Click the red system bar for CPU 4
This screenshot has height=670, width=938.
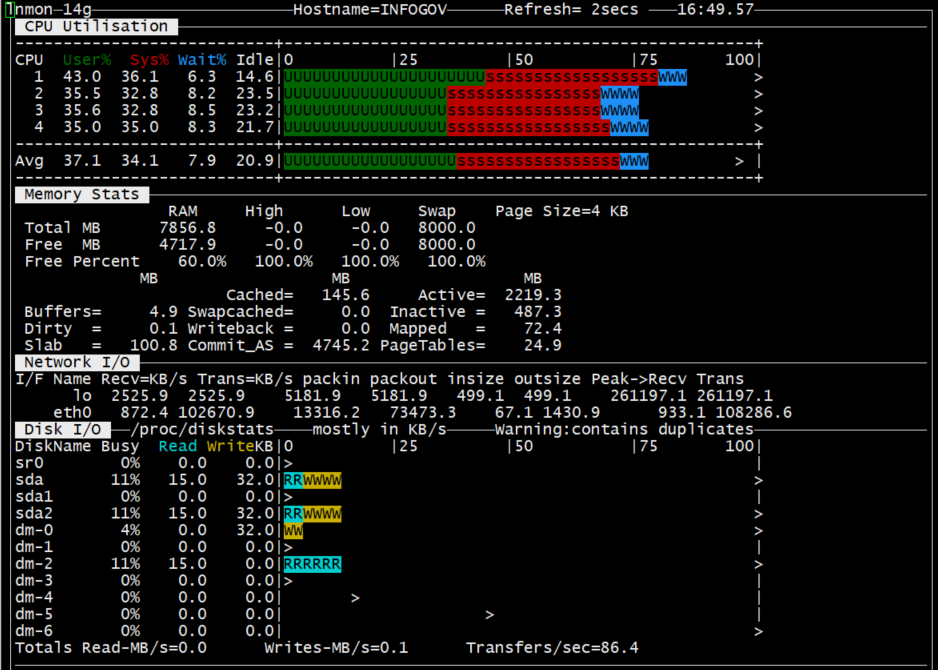[x=529, y=127]
